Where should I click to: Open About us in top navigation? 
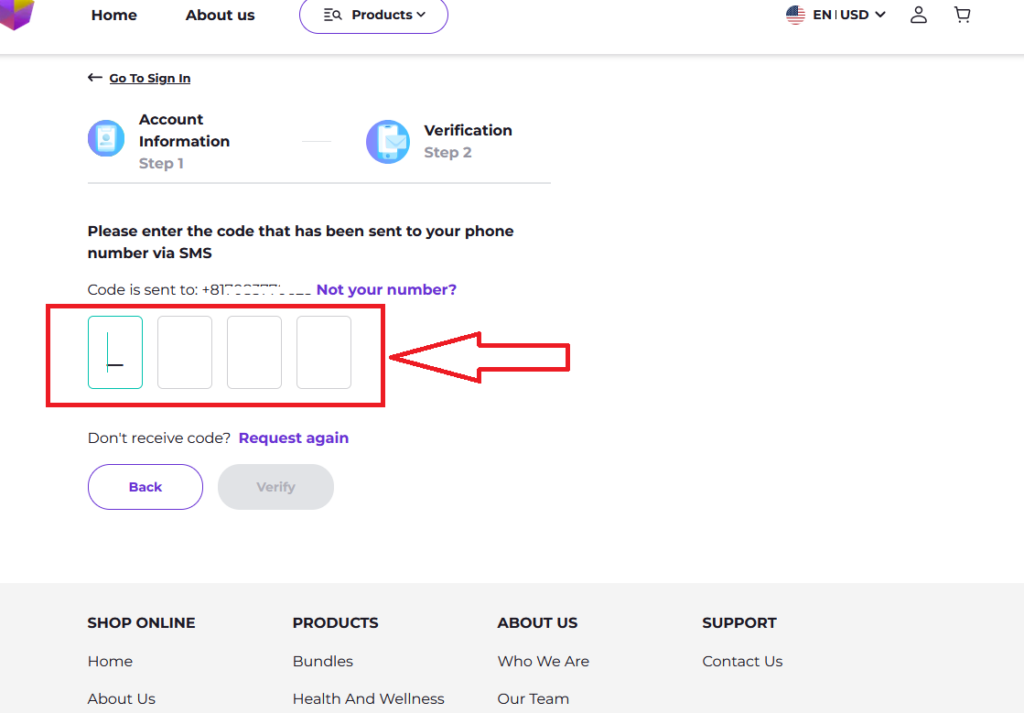(x=220, y=15)
